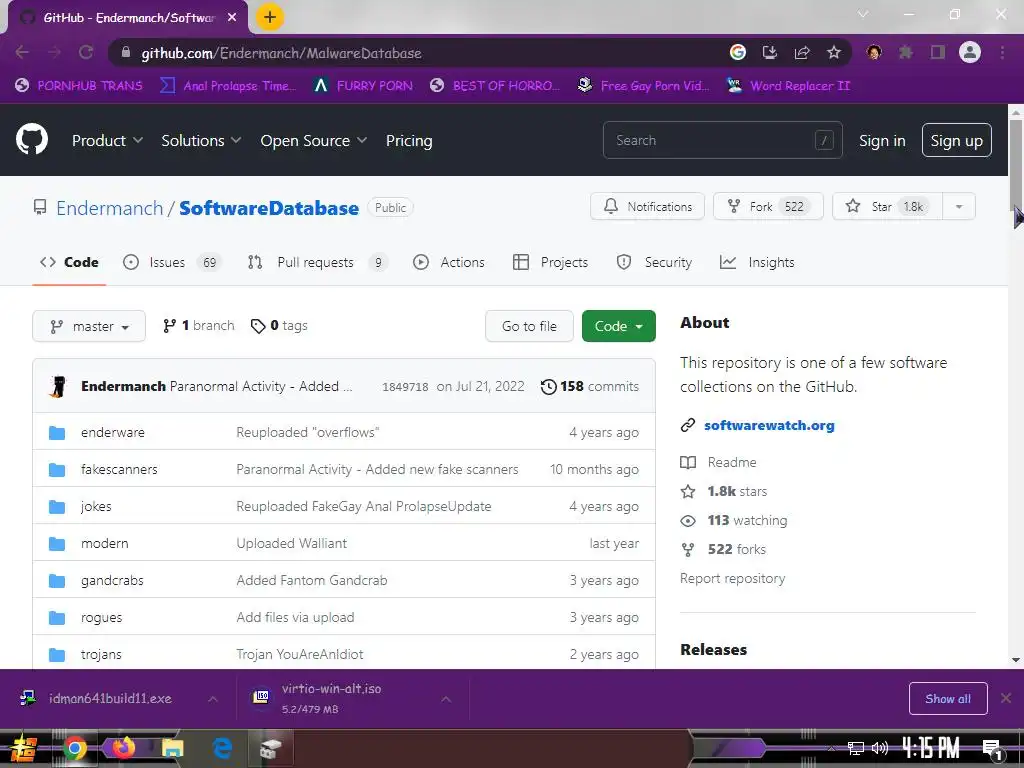Open the fakescanners folder

pyautogui.click(x=119, y=469)
